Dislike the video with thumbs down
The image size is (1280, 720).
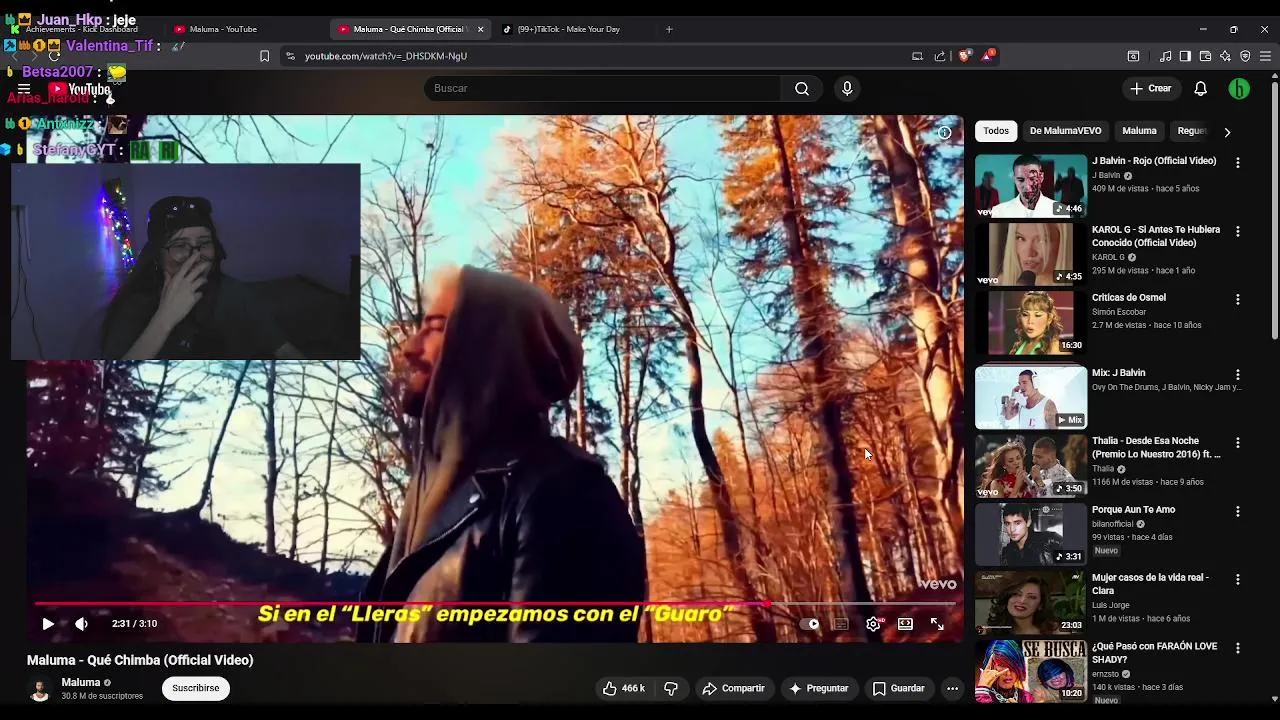[671, 688]
